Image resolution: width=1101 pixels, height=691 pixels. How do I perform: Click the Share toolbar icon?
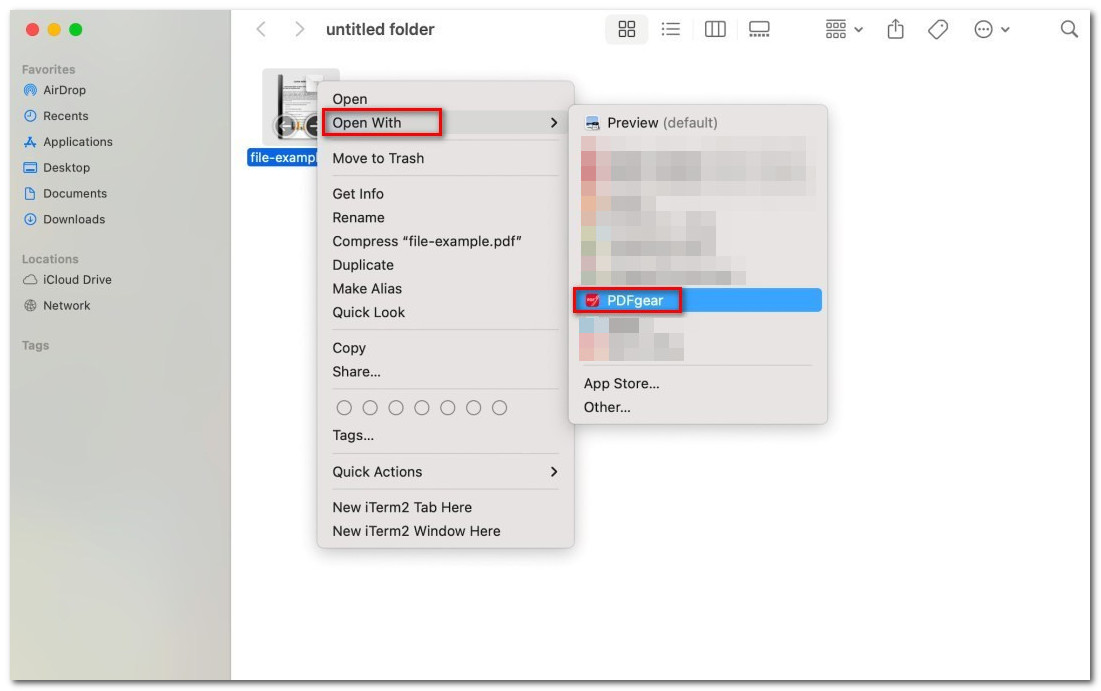895,30
